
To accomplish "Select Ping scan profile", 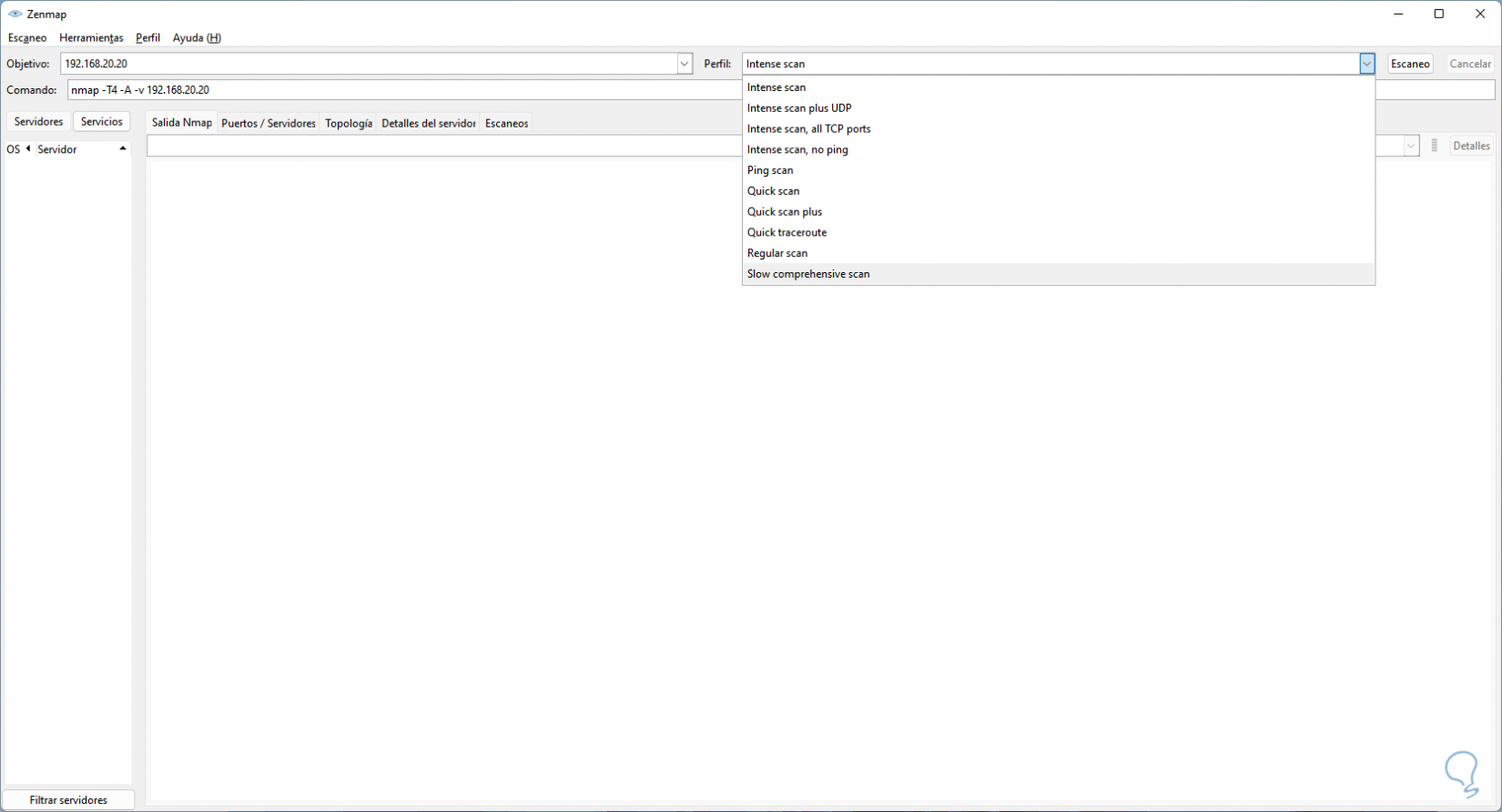I will (1059, 170).
